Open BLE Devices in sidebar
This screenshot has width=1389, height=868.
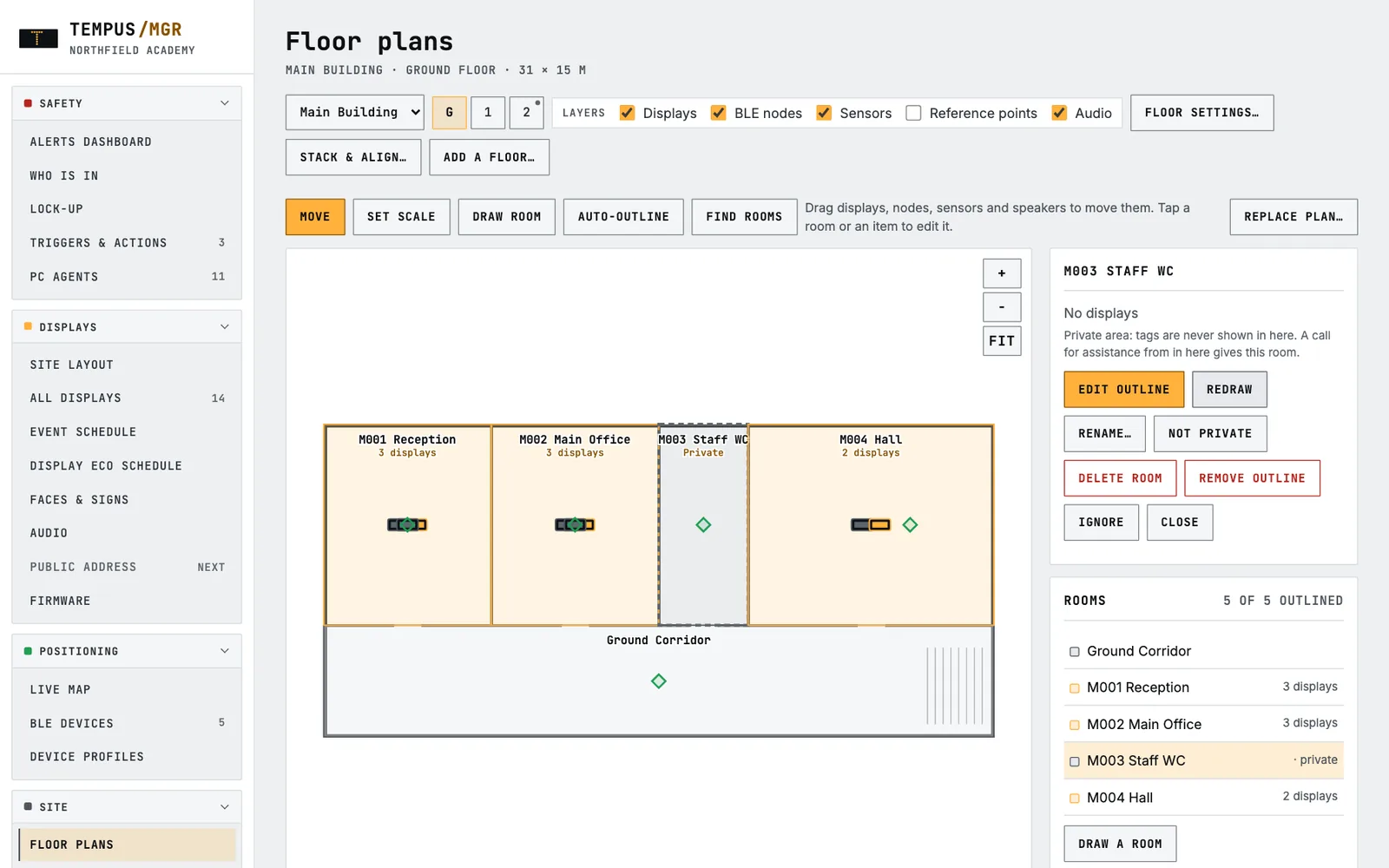[127, 723]
